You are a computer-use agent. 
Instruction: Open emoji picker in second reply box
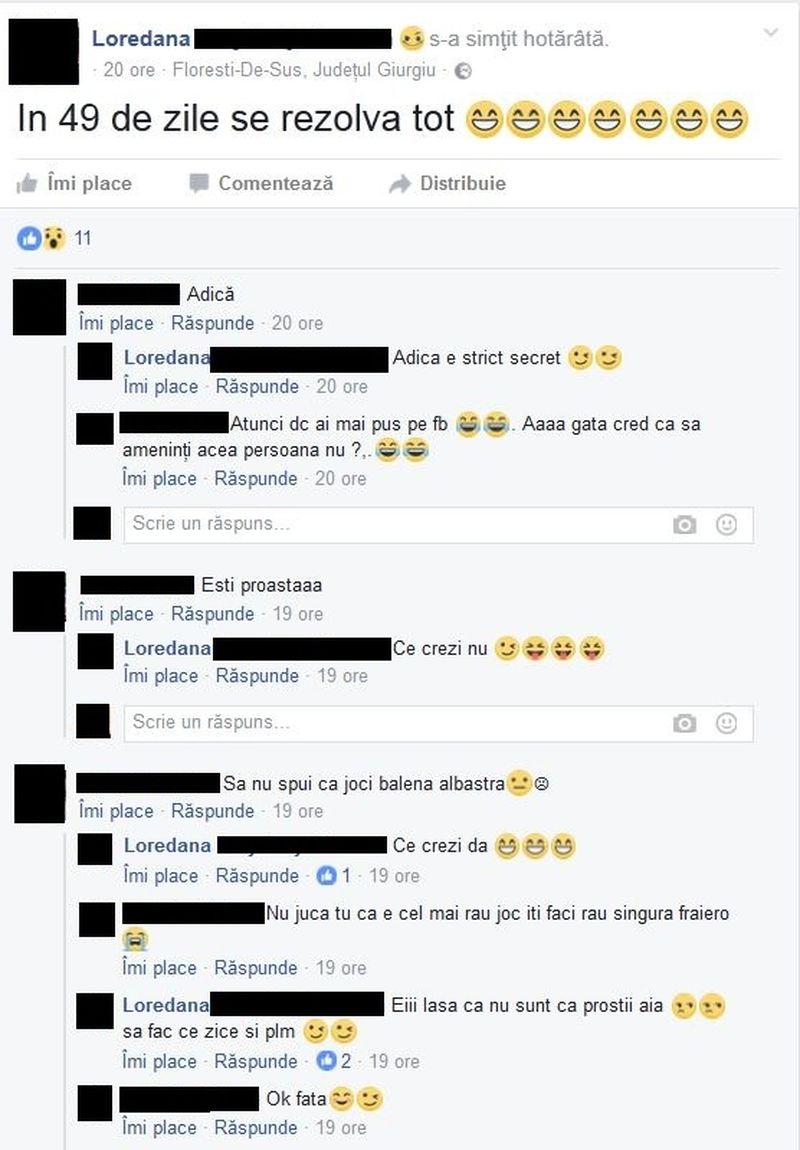tap(726, 722)
